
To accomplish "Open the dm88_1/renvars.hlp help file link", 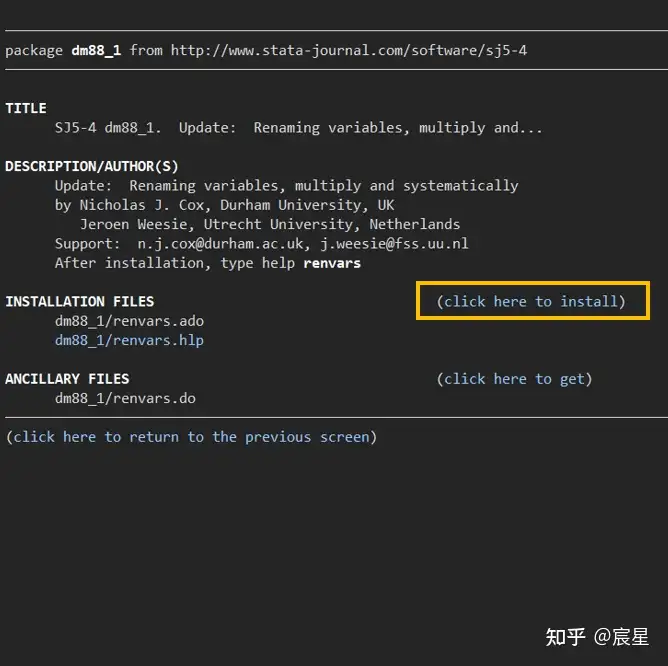I will point(129,340).
